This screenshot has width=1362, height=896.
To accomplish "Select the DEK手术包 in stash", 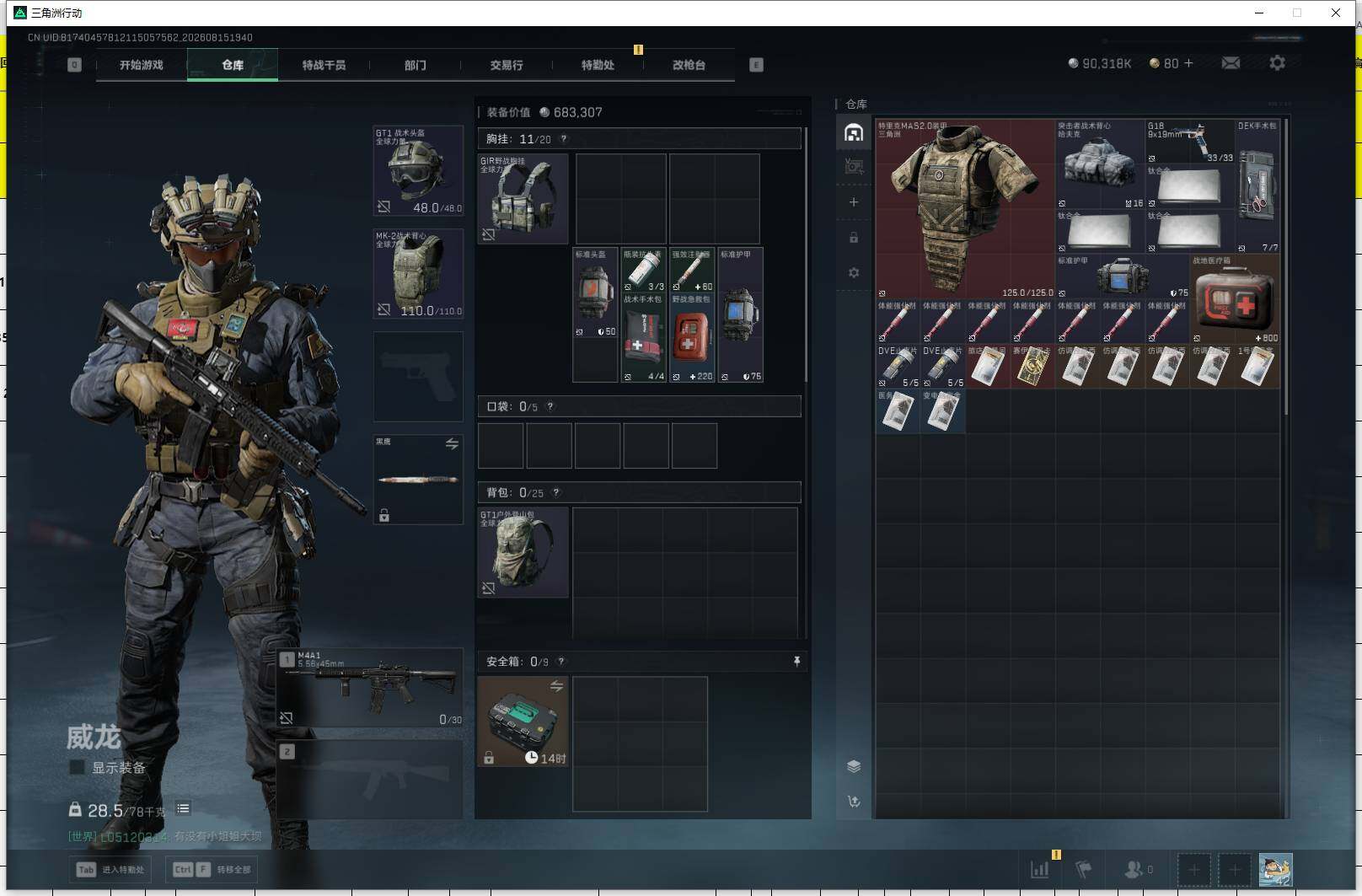I will 1257,186.
